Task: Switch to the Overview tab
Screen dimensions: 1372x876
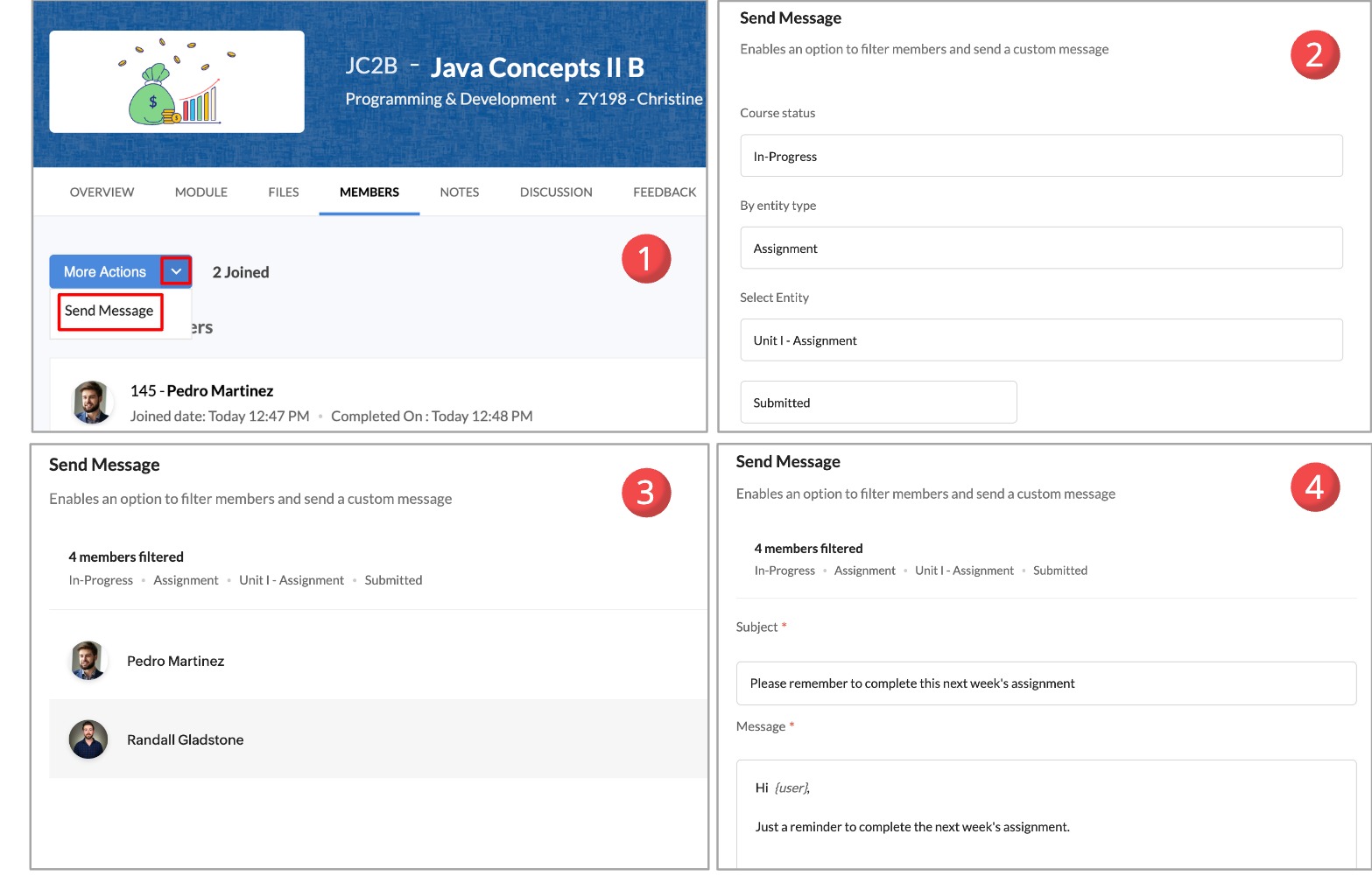Action: [x=102, y=192]
